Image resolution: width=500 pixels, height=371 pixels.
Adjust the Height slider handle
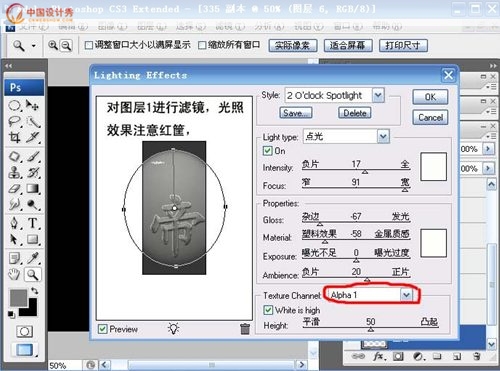click(371, 330)
